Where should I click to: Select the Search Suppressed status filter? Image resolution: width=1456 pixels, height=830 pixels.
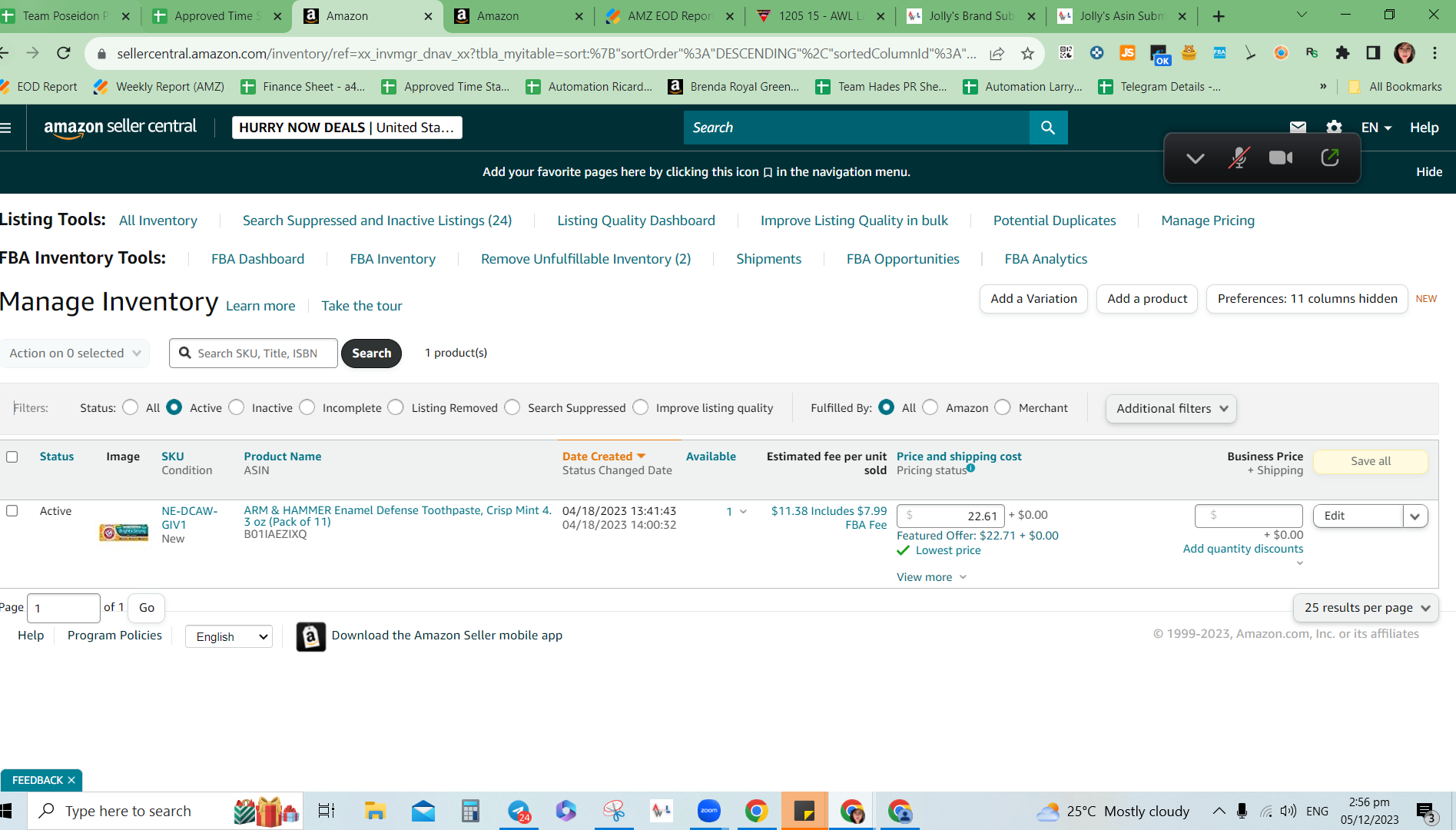pos(512,407)
